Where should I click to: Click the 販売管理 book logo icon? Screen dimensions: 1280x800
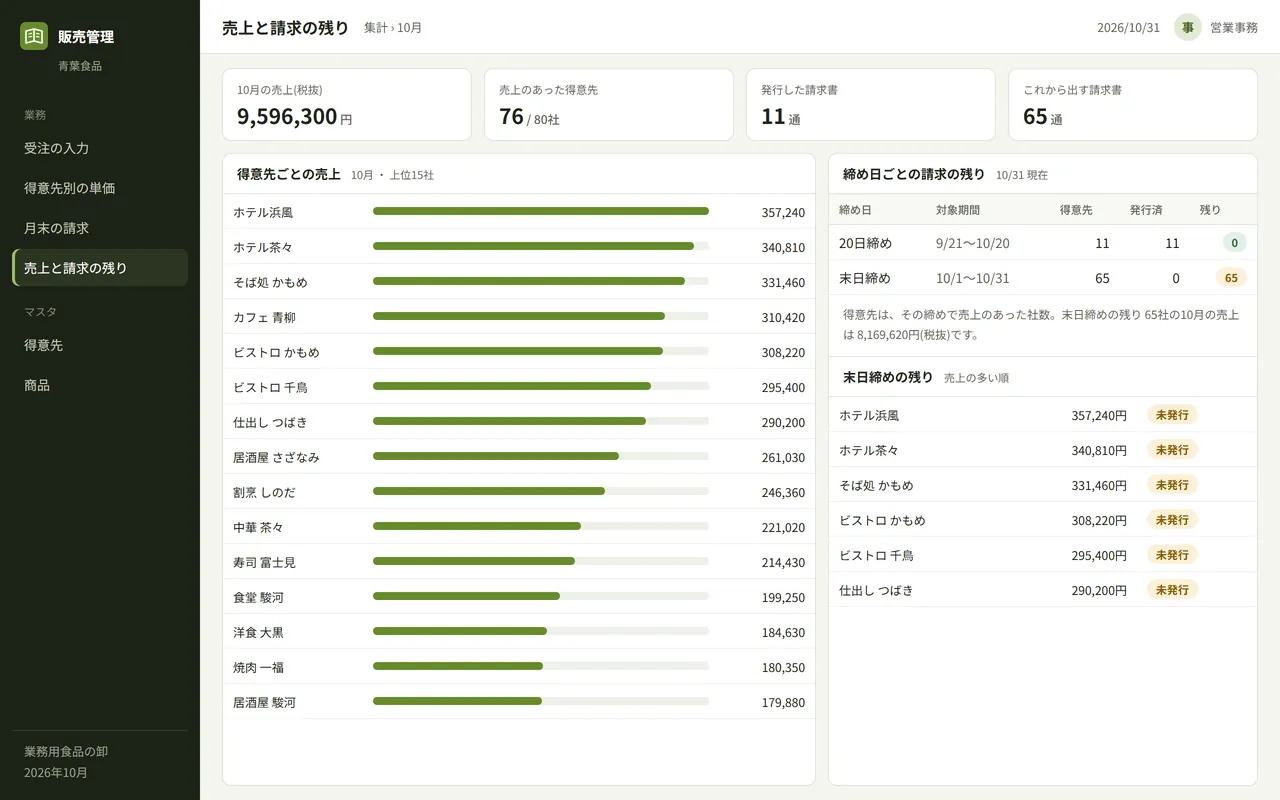[34, 36]
